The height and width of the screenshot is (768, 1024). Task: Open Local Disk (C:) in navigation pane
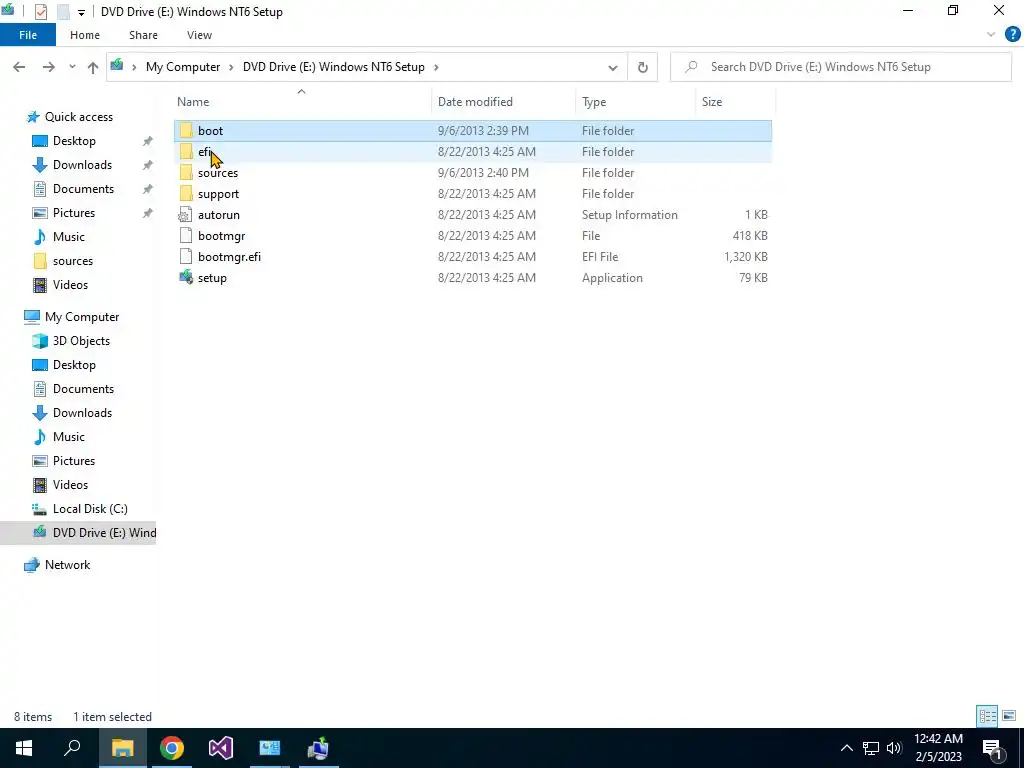[x=90, y=509]
